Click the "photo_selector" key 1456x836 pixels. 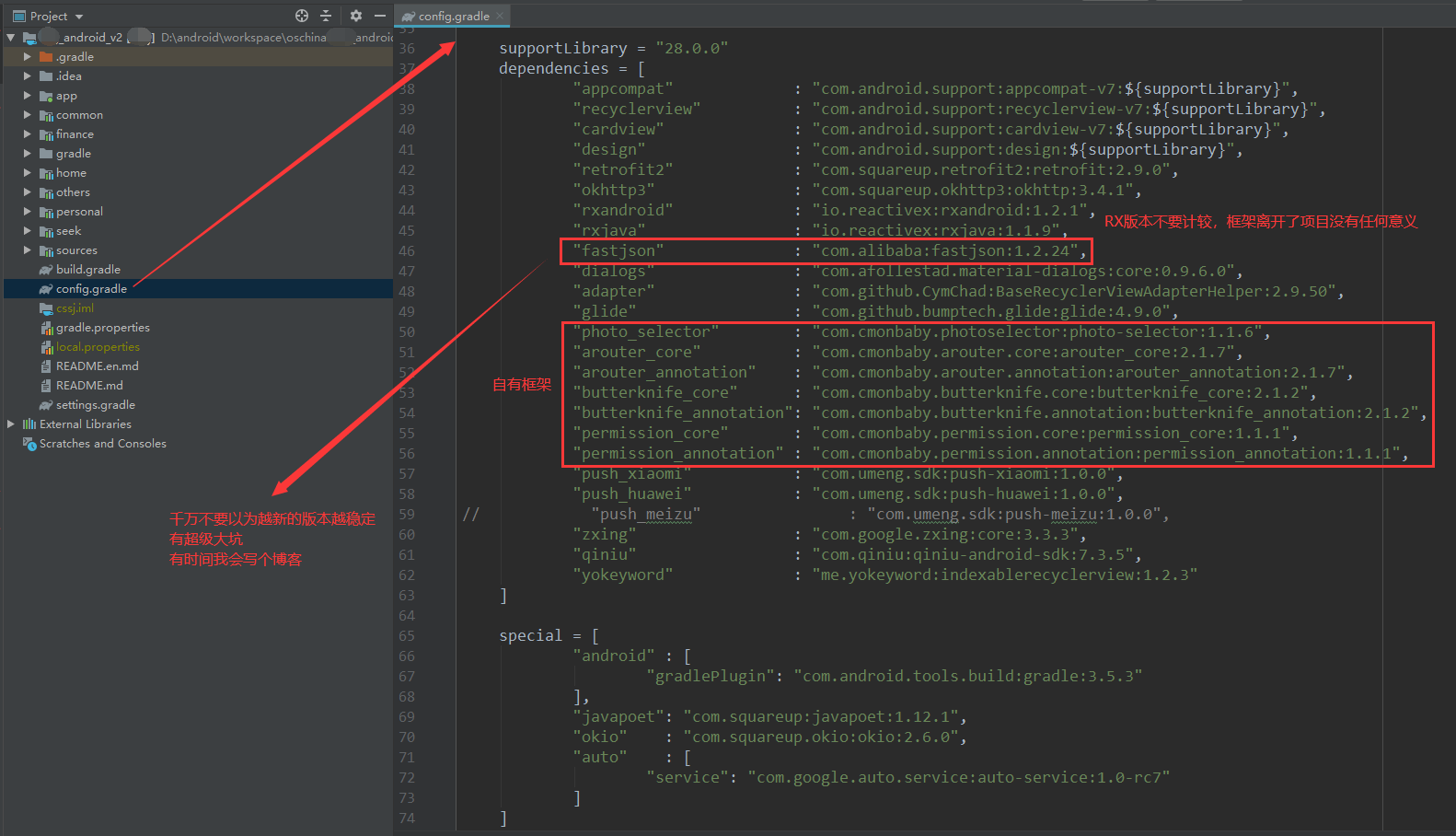click(x=646, y=331)
